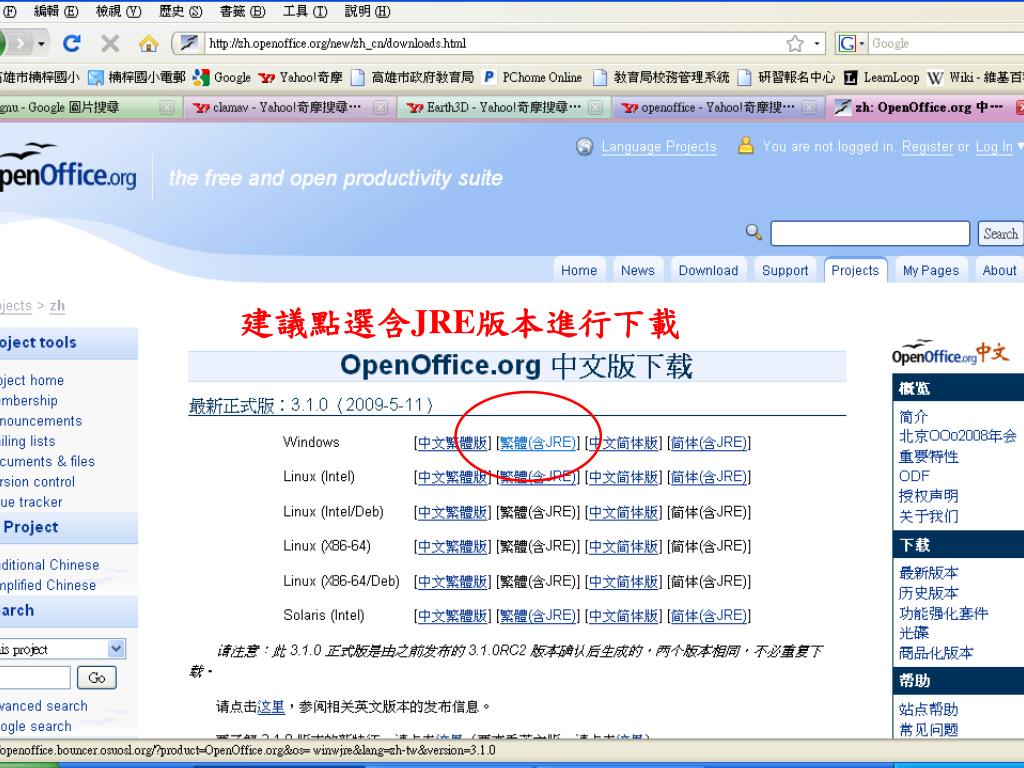Viewport: 1024px width, 768px height.
Task: Select the Support navigation tab
Action: click(785, 270)
